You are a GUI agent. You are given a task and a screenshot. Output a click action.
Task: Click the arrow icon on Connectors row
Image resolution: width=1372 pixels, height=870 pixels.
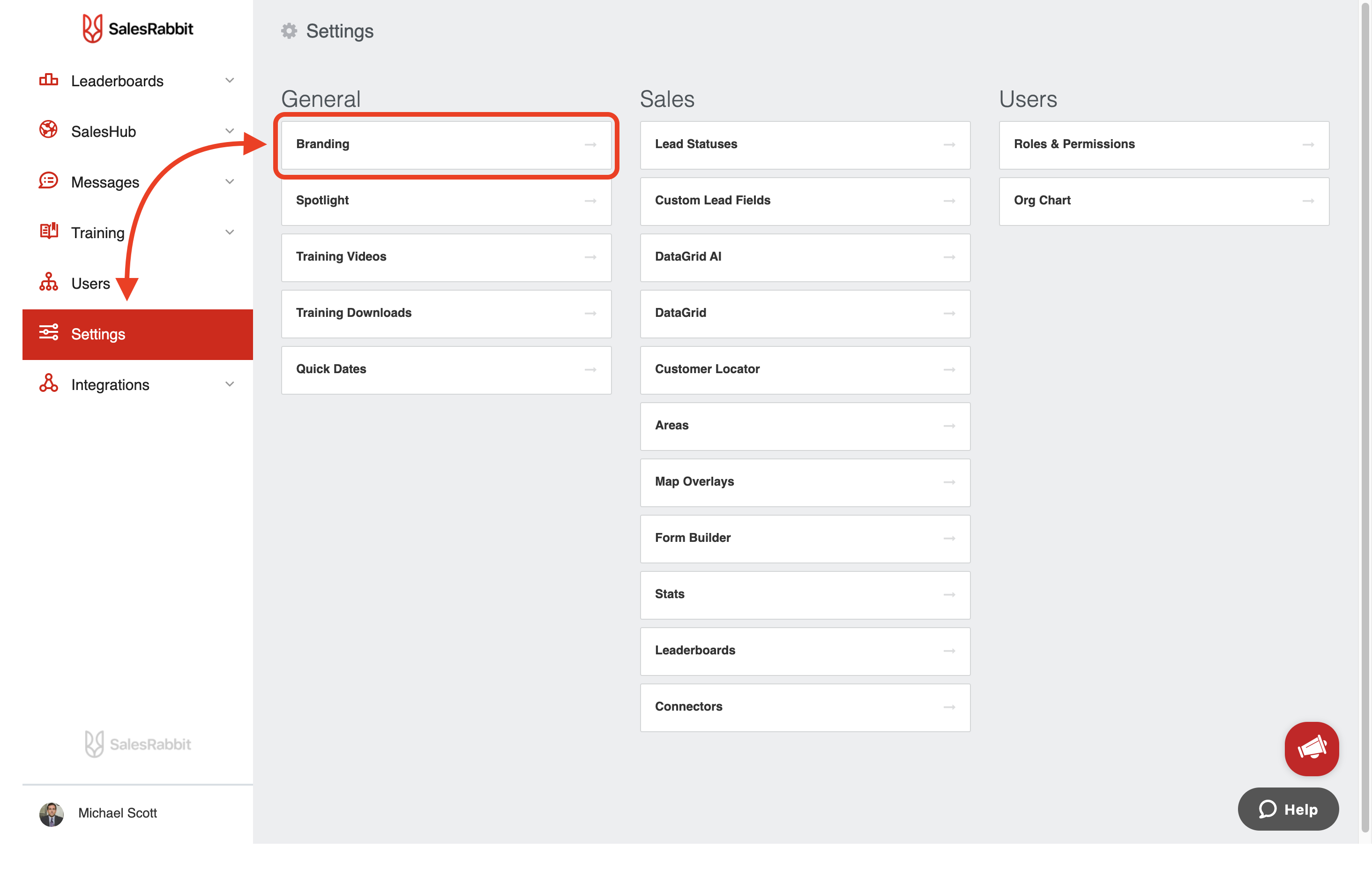click(949, 707)
